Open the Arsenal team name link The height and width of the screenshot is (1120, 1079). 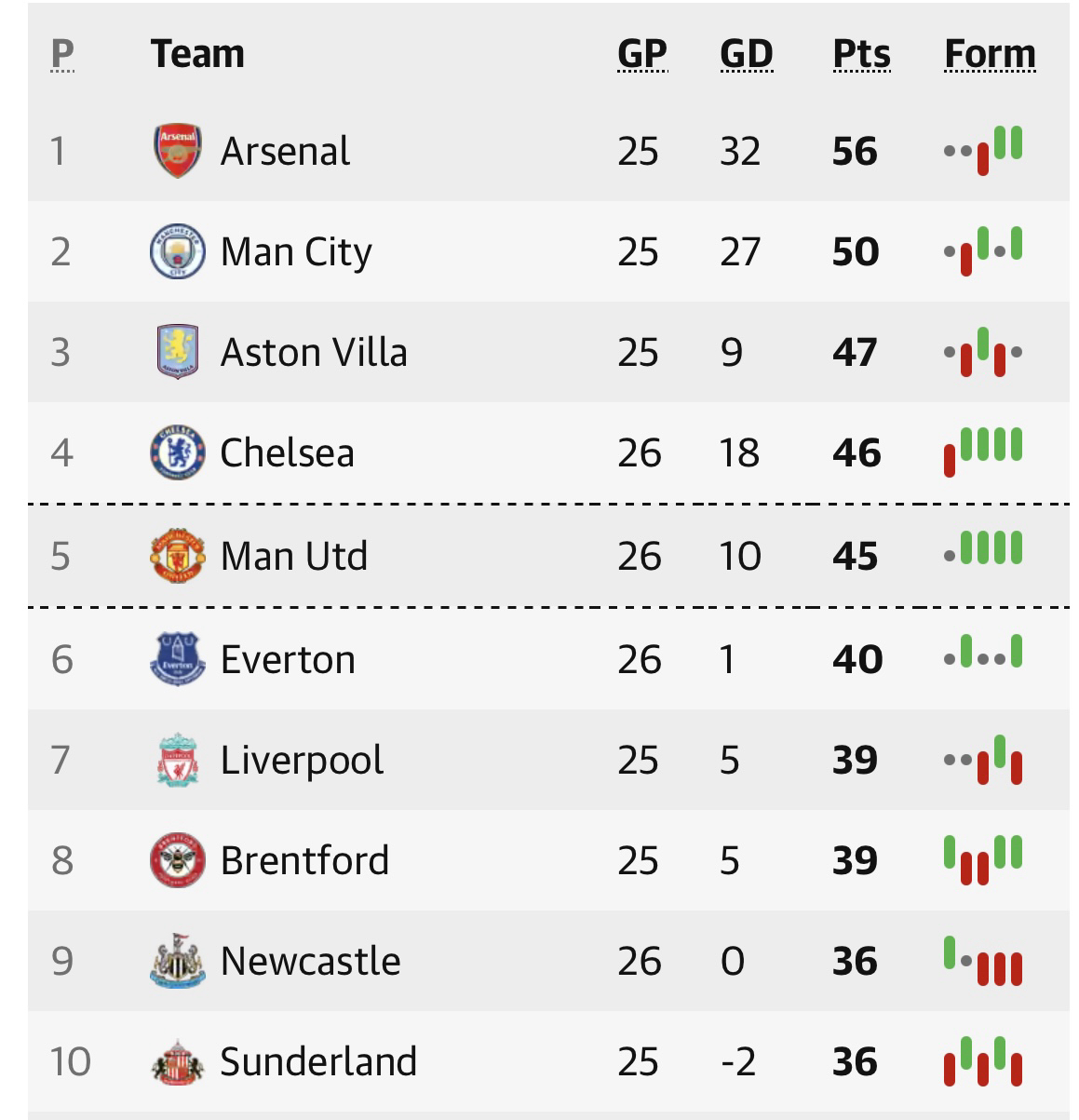pos(285,151)
